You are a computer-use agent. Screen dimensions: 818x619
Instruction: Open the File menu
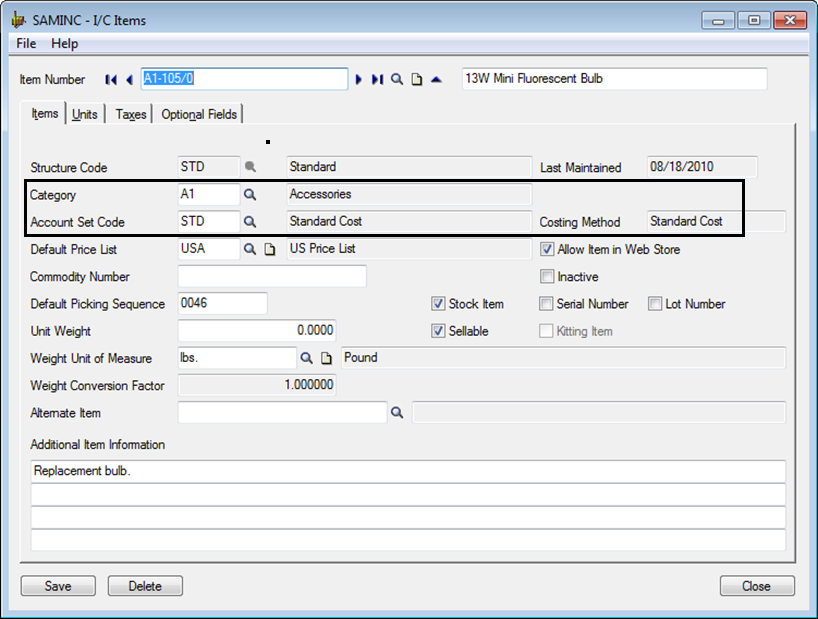pyautogui.click(x=26, y=43)
